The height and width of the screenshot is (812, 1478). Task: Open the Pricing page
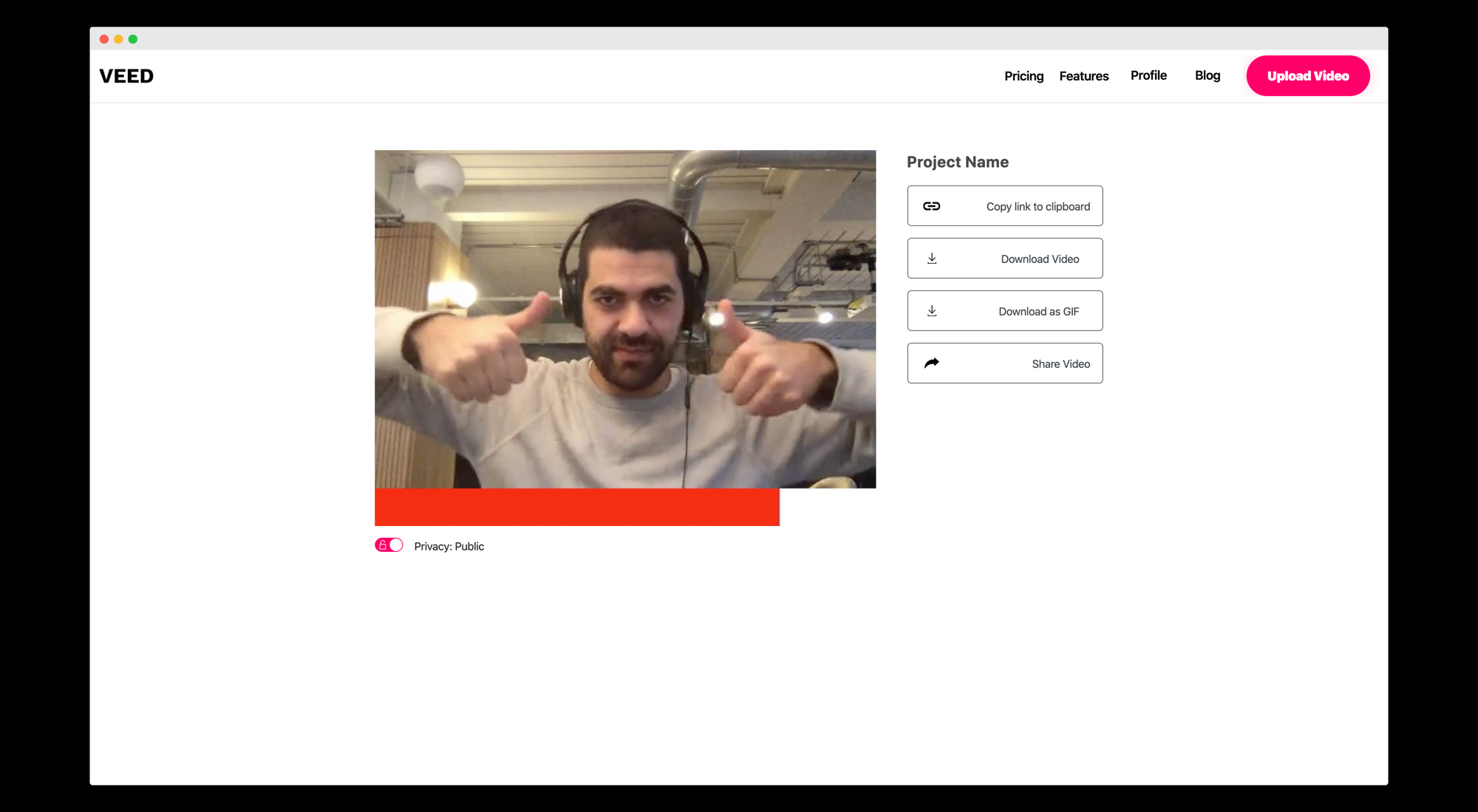click(x=1024, y=76)
